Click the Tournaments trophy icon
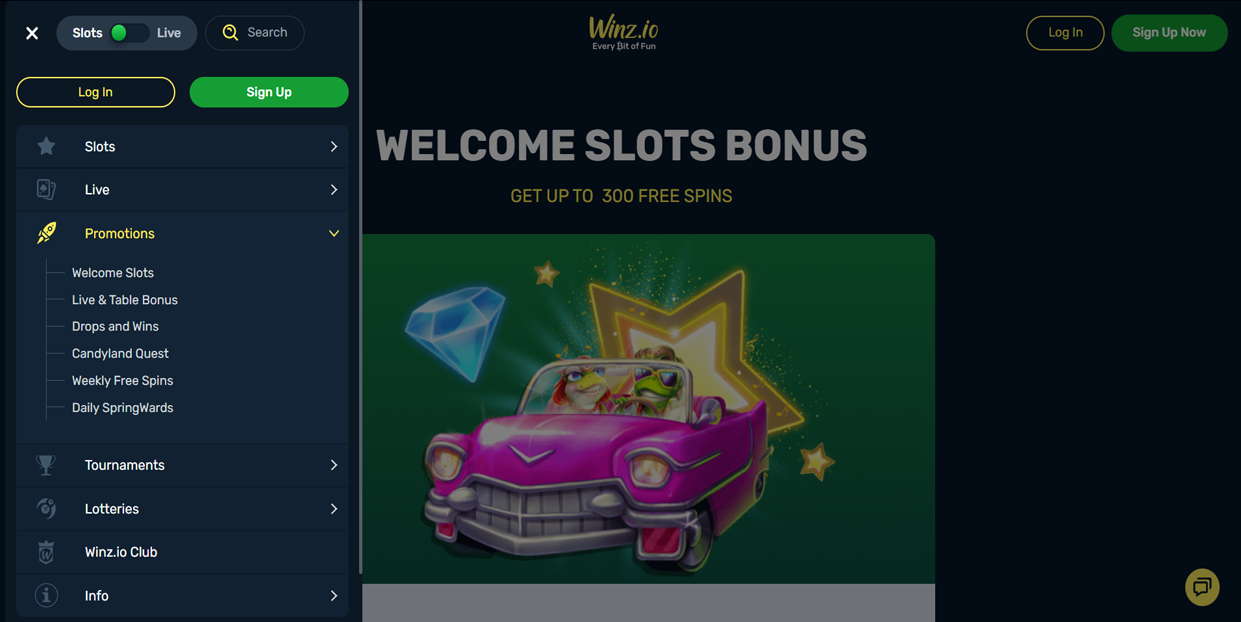 pyautogui.click(x=46, y=465)
